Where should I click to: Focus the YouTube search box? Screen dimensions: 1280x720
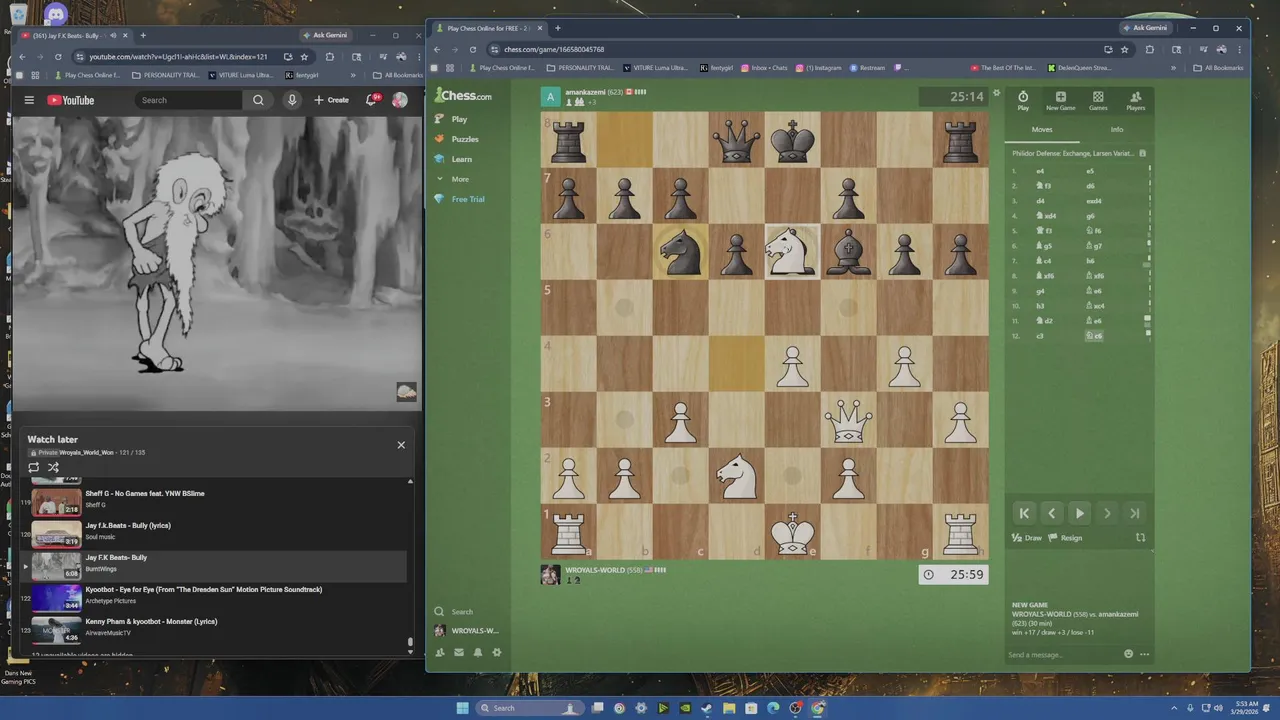pos(188,100)
